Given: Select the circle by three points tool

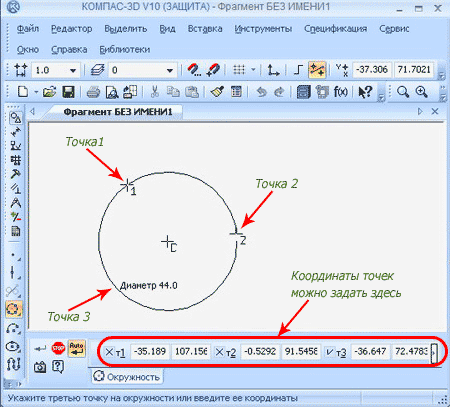Looking at the screenshot, I should (x=14, y=309).
